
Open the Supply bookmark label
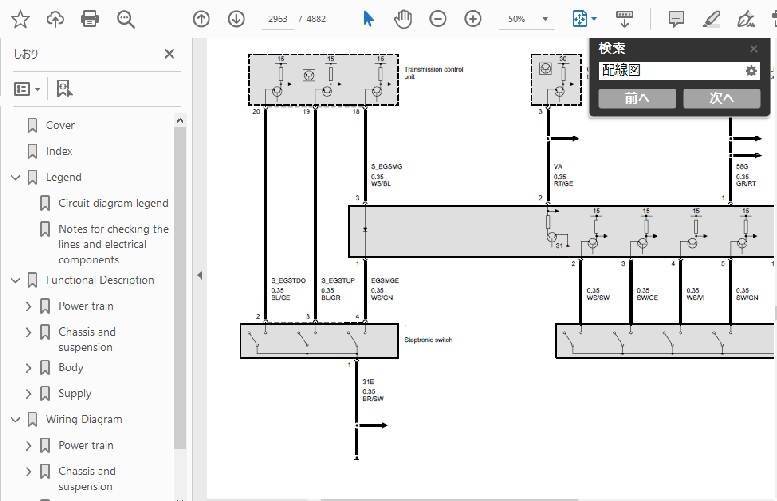coord(75,393)
